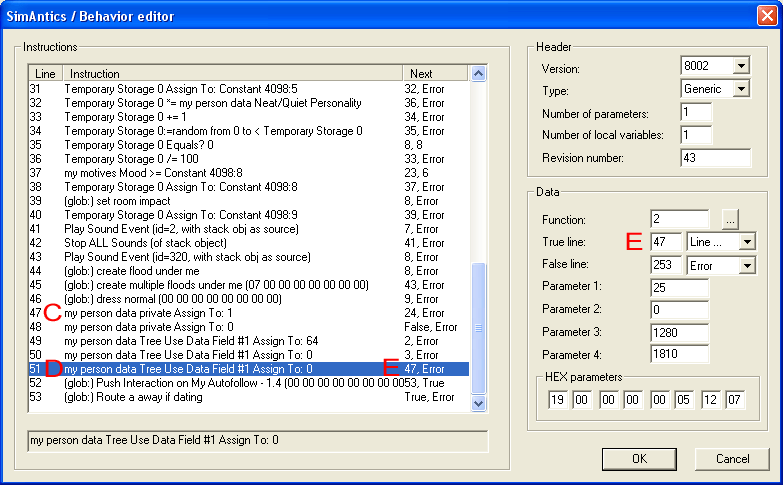The height and width of the screenshot is (485, 783).
Task: Click the instruction list scrollbar thumb
Action: 478,328
